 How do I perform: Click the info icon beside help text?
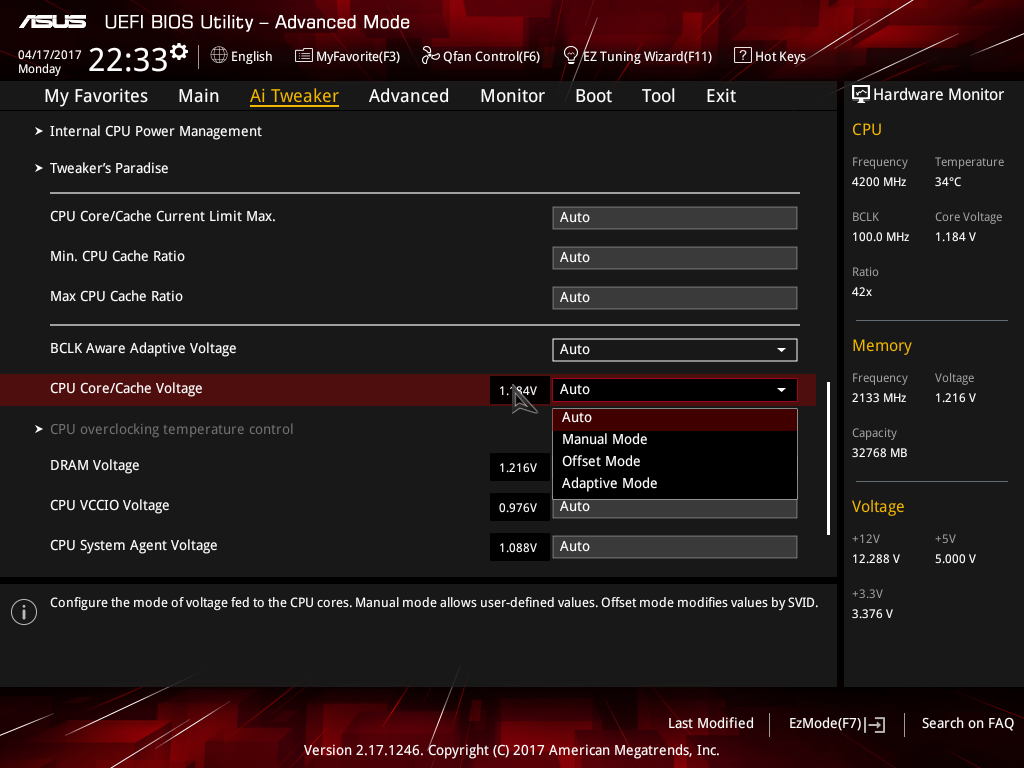point(24,612)
